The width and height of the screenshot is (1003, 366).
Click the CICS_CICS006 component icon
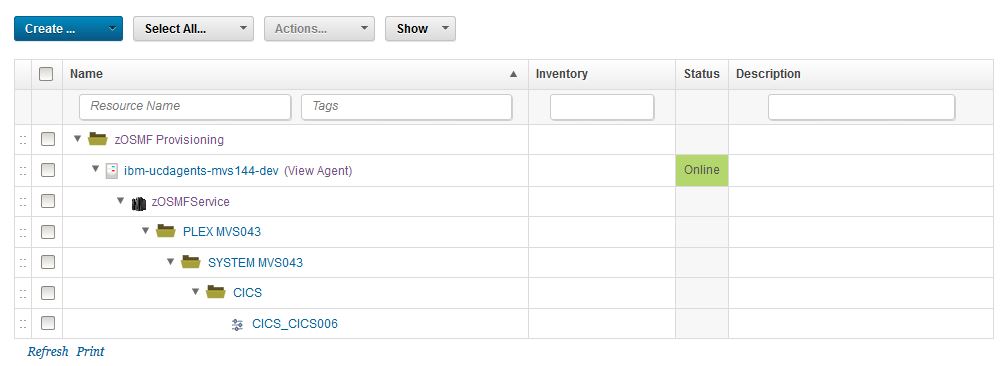pos(237,324)
